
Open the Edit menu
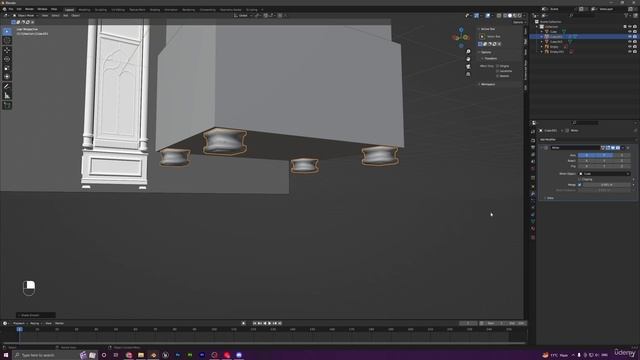click(x=19, y=9)
